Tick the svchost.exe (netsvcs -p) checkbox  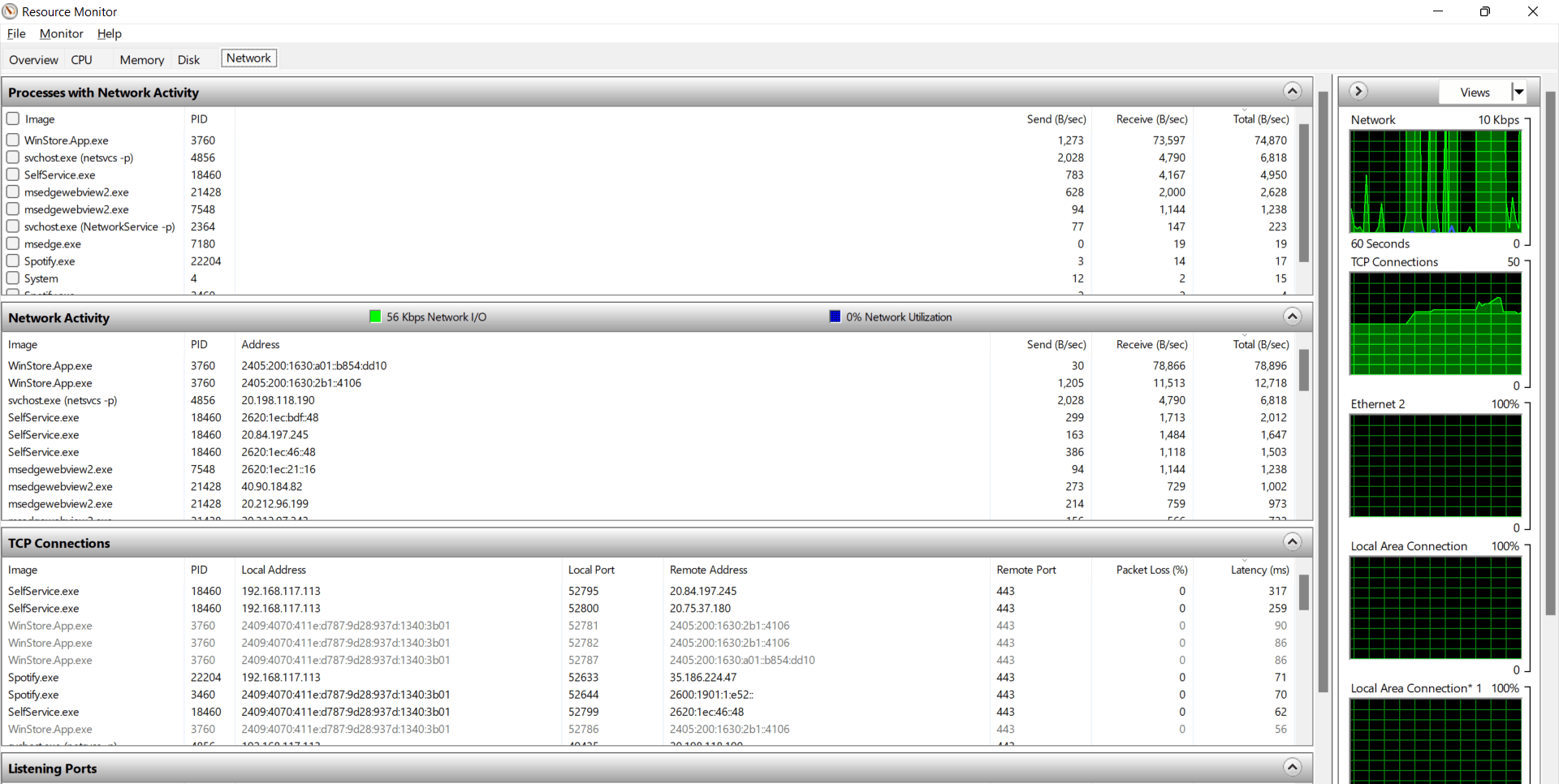(x=13, y=157)
